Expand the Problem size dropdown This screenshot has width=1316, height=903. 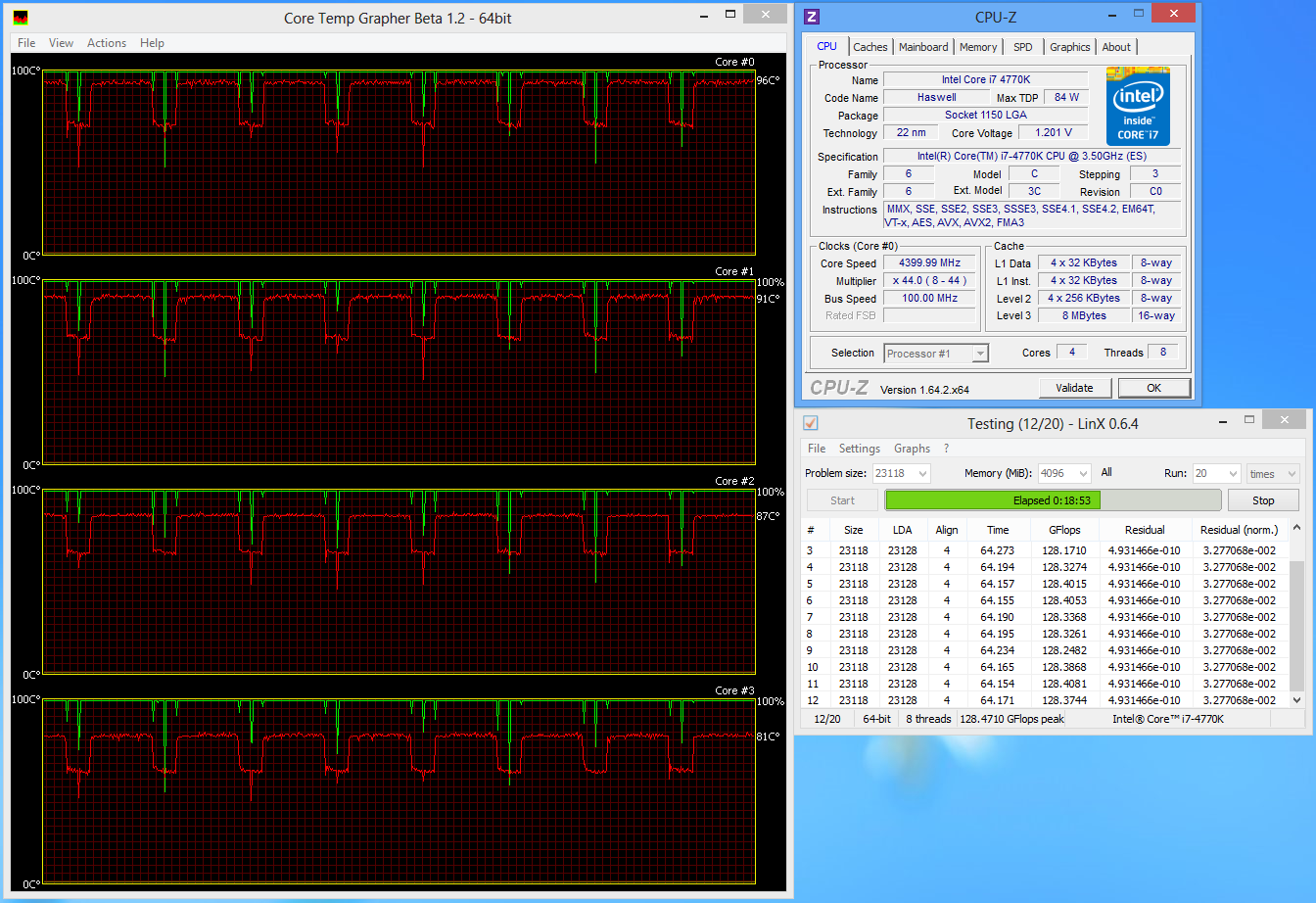[922, 474]
